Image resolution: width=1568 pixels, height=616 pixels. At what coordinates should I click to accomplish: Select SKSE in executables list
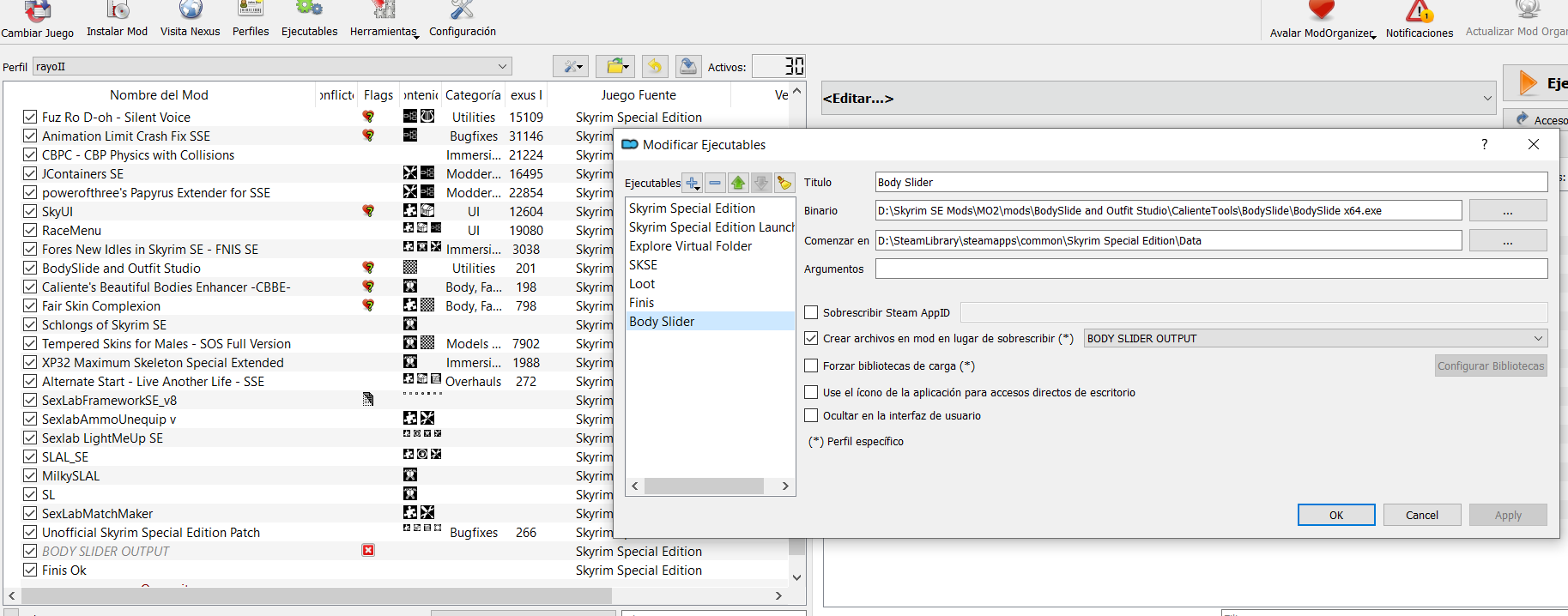(x=644, y=265)
